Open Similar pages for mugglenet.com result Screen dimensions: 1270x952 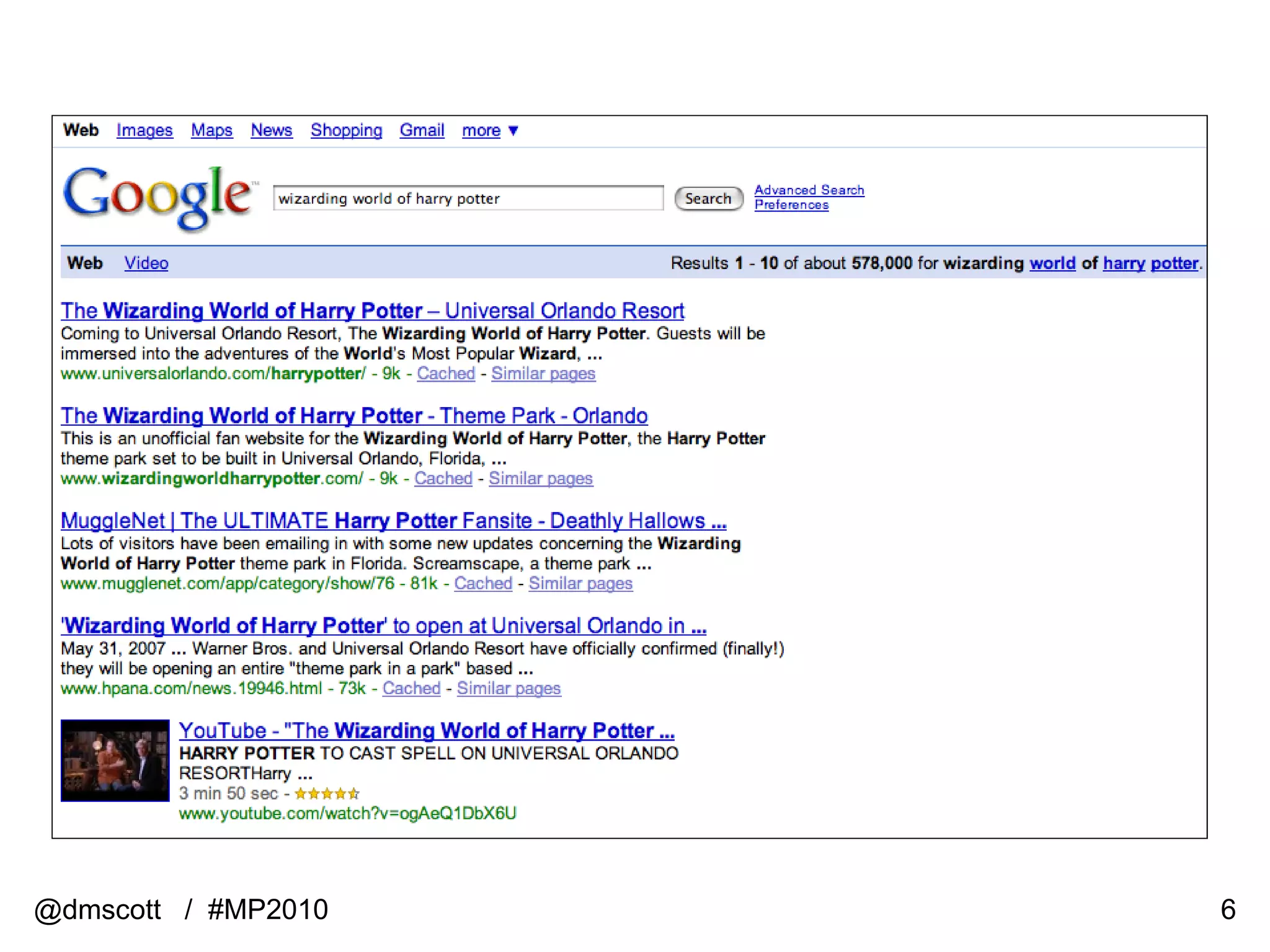580,583
